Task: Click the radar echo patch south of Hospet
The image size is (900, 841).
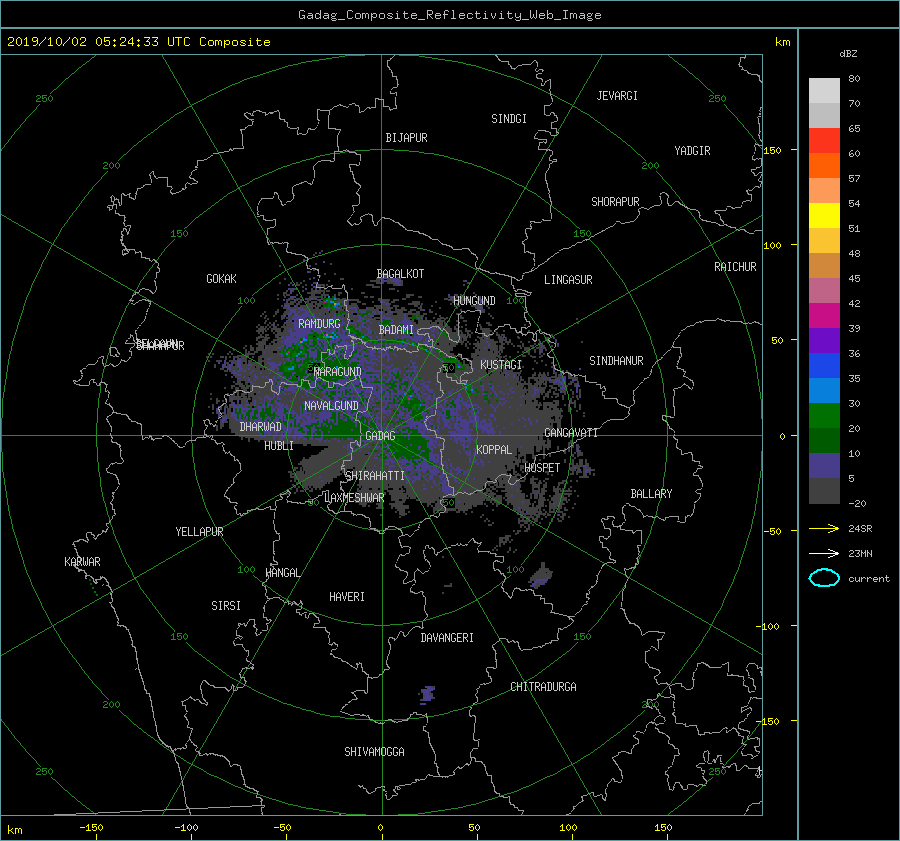Action: [x=541, y=576]
